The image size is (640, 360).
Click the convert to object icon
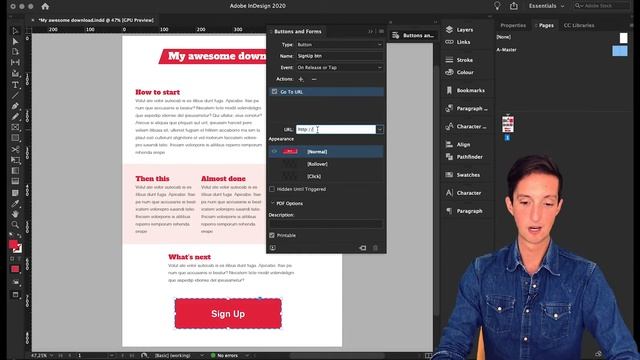pos(362,248)
